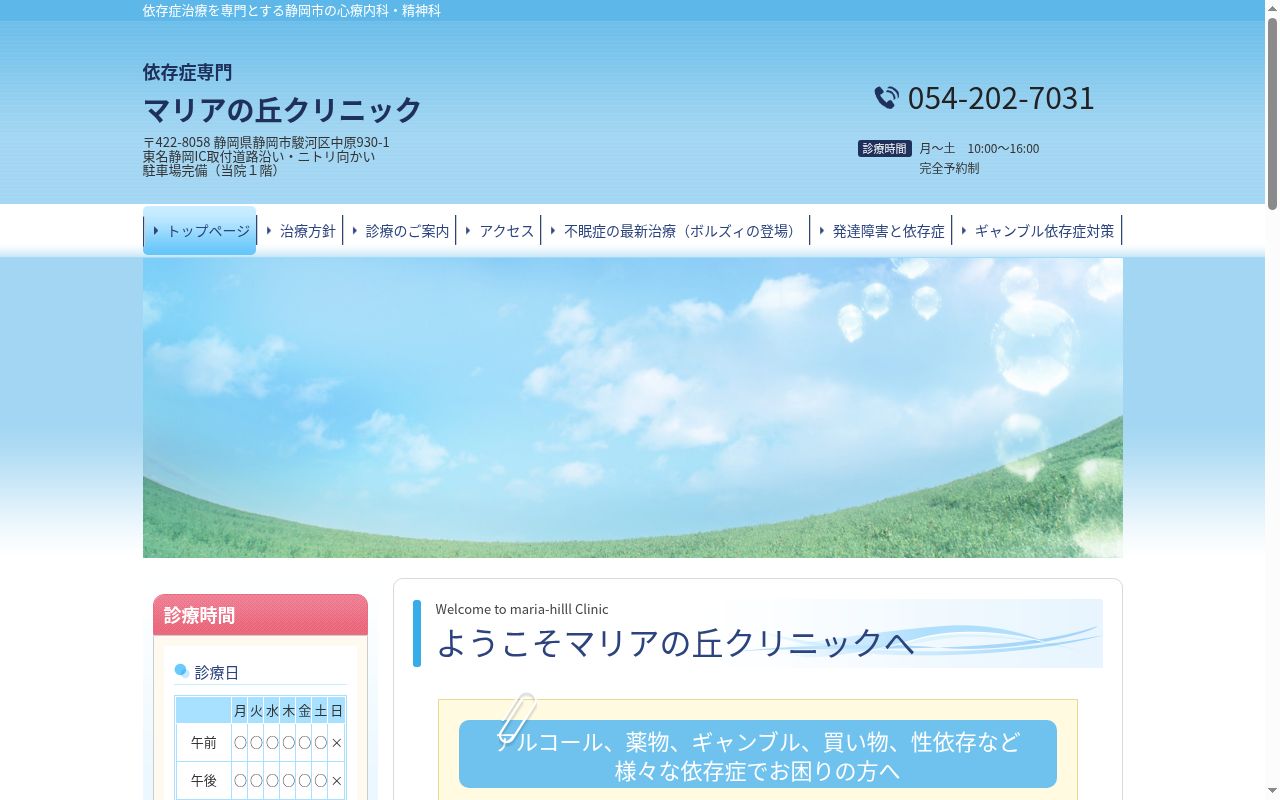Click the 駐車場完備（当院１階） text
The image size is (1280, 800).
click(x=213, y=170)
